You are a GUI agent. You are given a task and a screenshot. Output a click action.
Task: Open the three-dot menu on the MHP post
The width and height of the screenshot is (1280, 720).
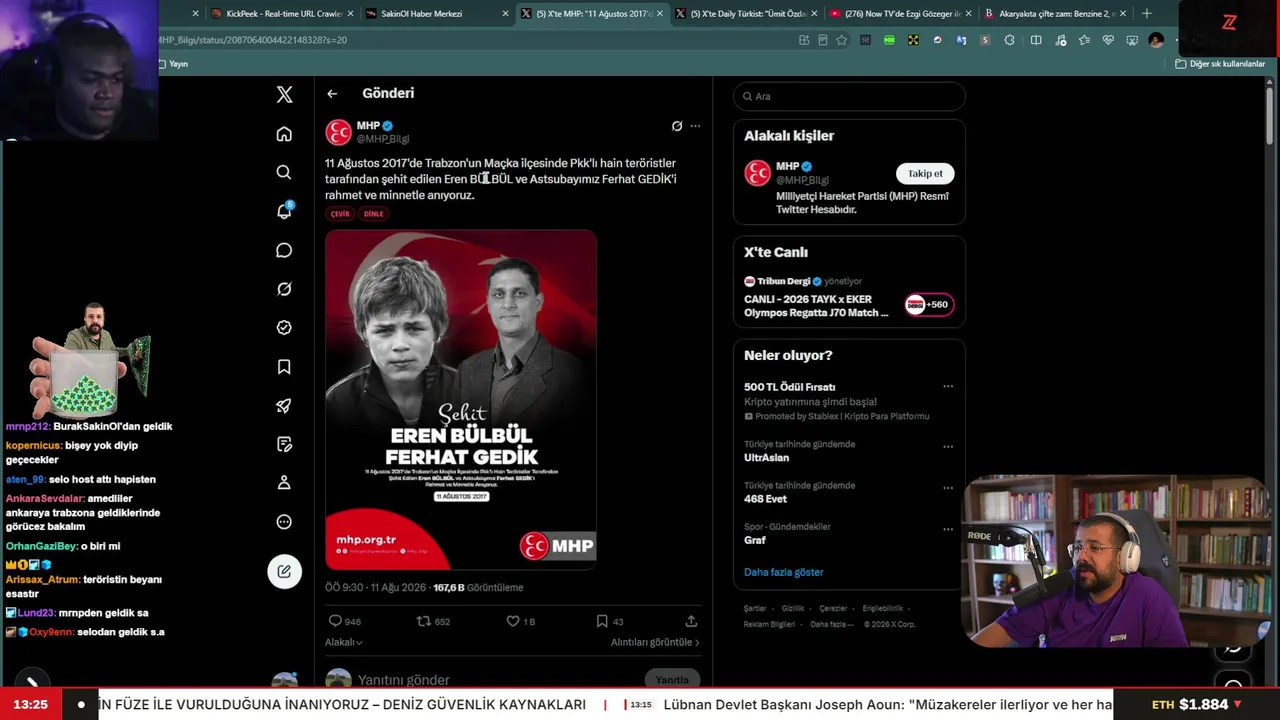pos(695,126)
